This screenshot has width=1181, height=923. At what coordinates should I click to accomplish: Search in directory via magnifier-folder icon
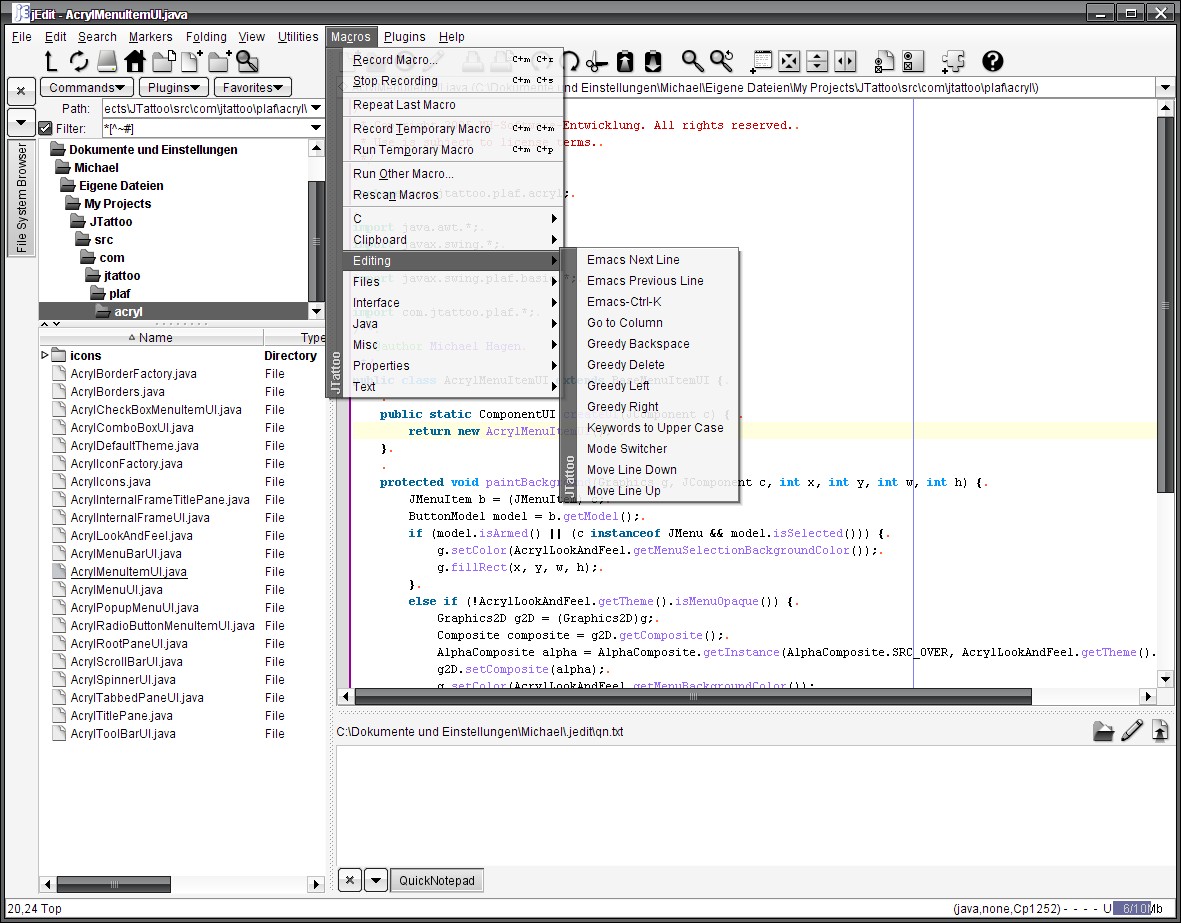tap(248, 61)
